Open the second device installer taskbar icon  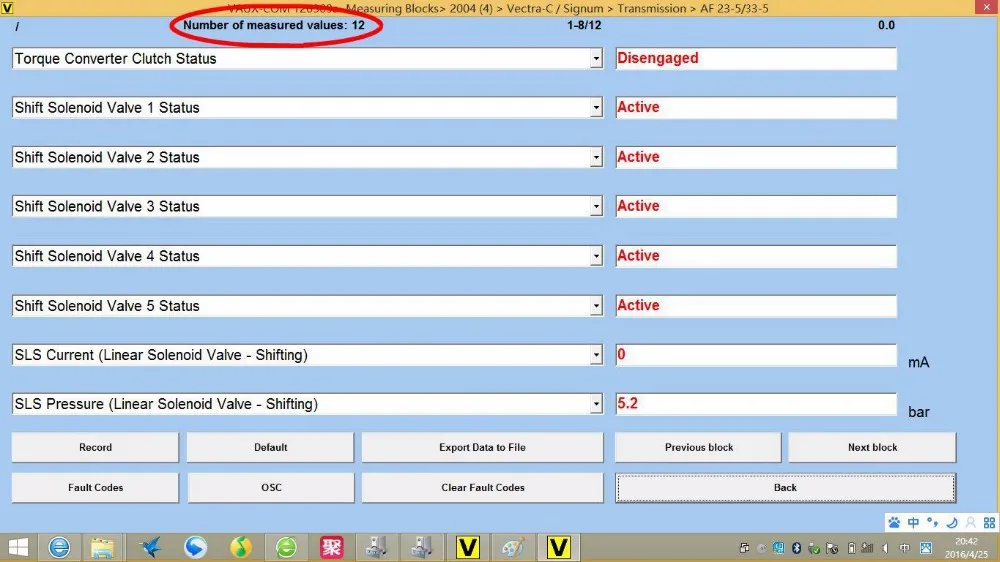point(422,547)
